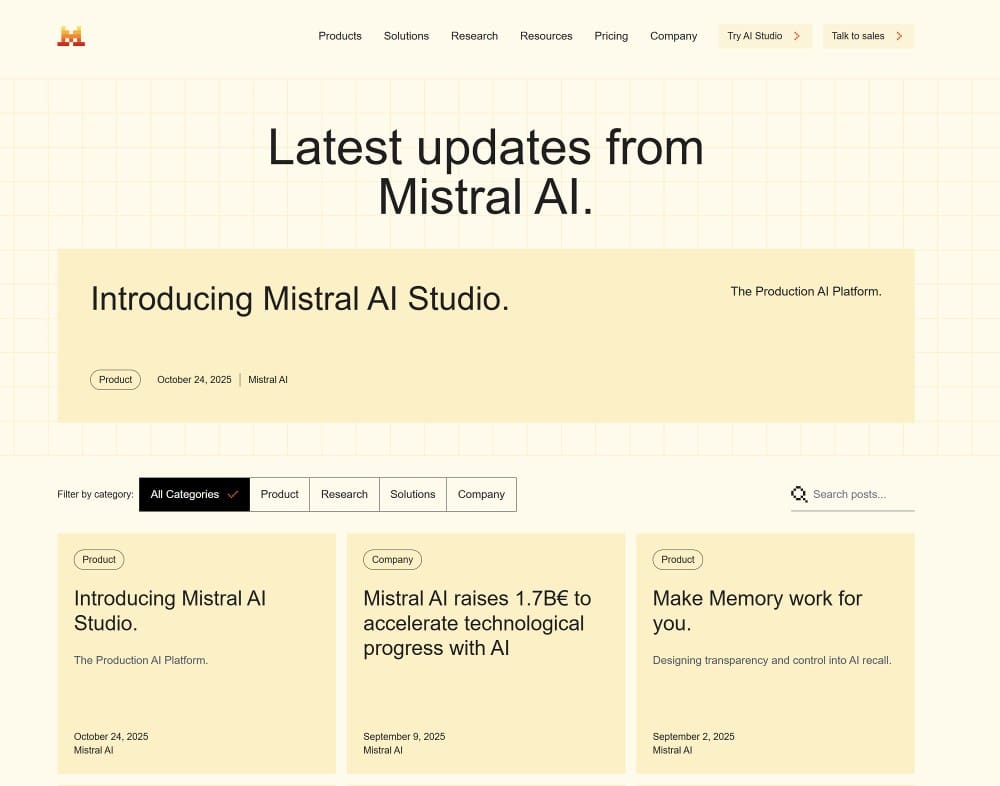The image size is (1000, 786).
Task: Click Product tag in featured banner
Action: pyautogui.click(x=115, y=380)
